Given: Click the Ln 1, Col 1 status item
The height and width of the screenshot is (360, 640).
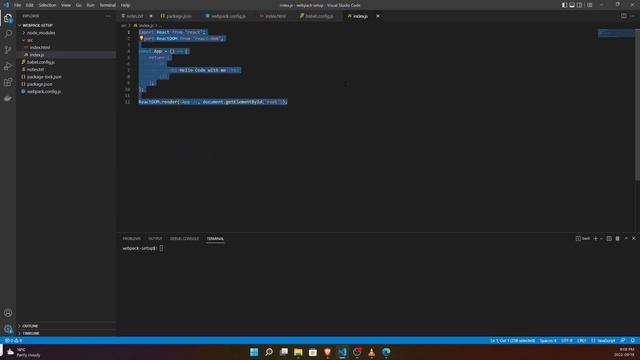Looking at the screenshot, I should pyautogui.click(x=513, y=340).
